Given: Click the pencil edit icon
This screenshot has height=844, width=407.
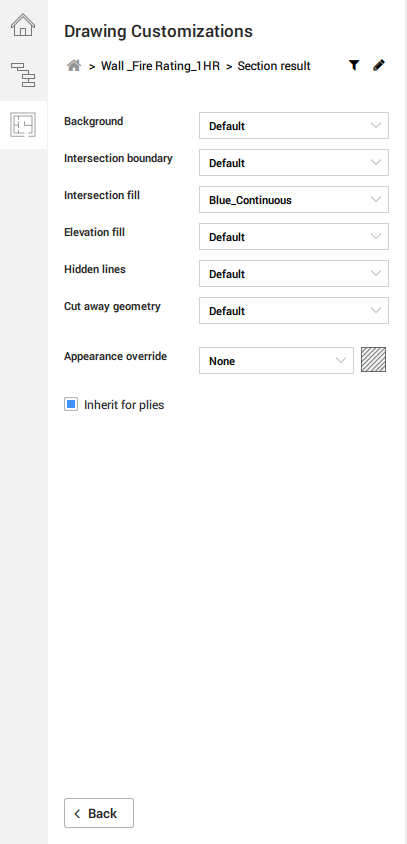Looking at the screenshot, I should (x=379, y=65).
